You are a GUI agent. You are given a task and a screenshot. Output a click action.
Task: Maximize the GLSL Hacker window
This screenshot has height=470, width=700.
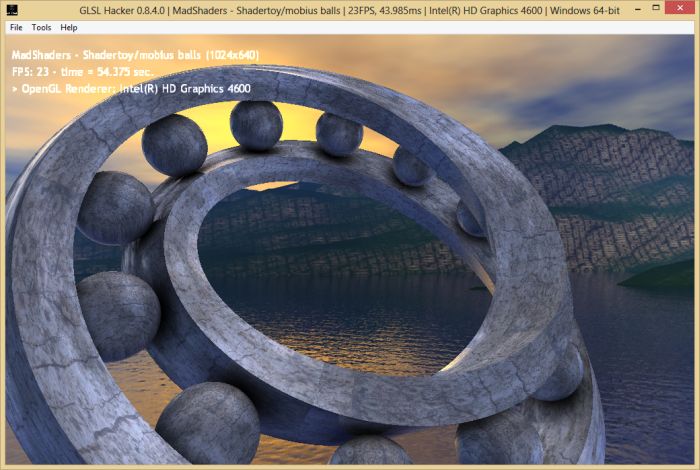pyautogui.click(x=655, y=8)
